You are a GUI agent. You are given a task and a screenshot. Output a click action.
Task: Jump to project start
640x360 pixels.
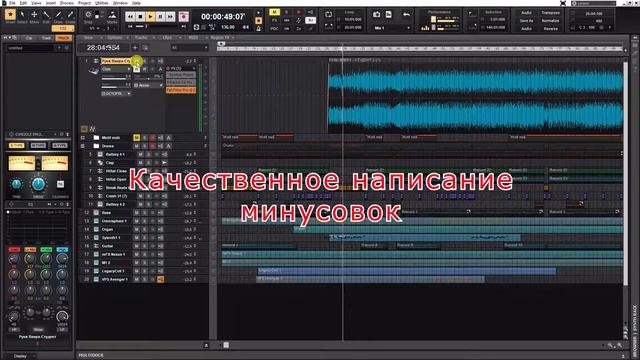click(130, 27)
